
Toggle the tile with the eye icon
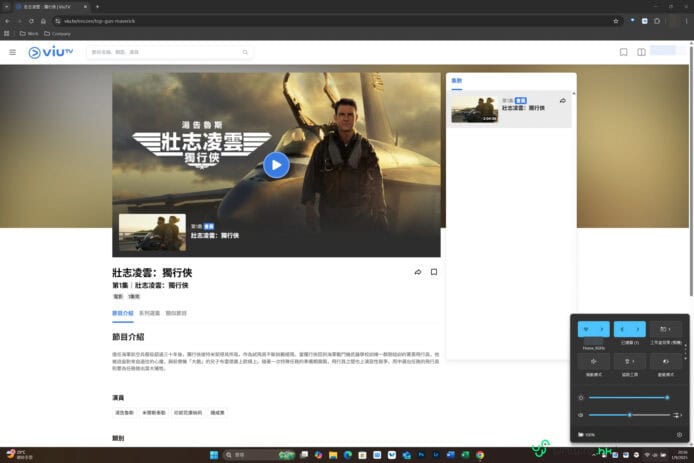(x=666, y=362)
